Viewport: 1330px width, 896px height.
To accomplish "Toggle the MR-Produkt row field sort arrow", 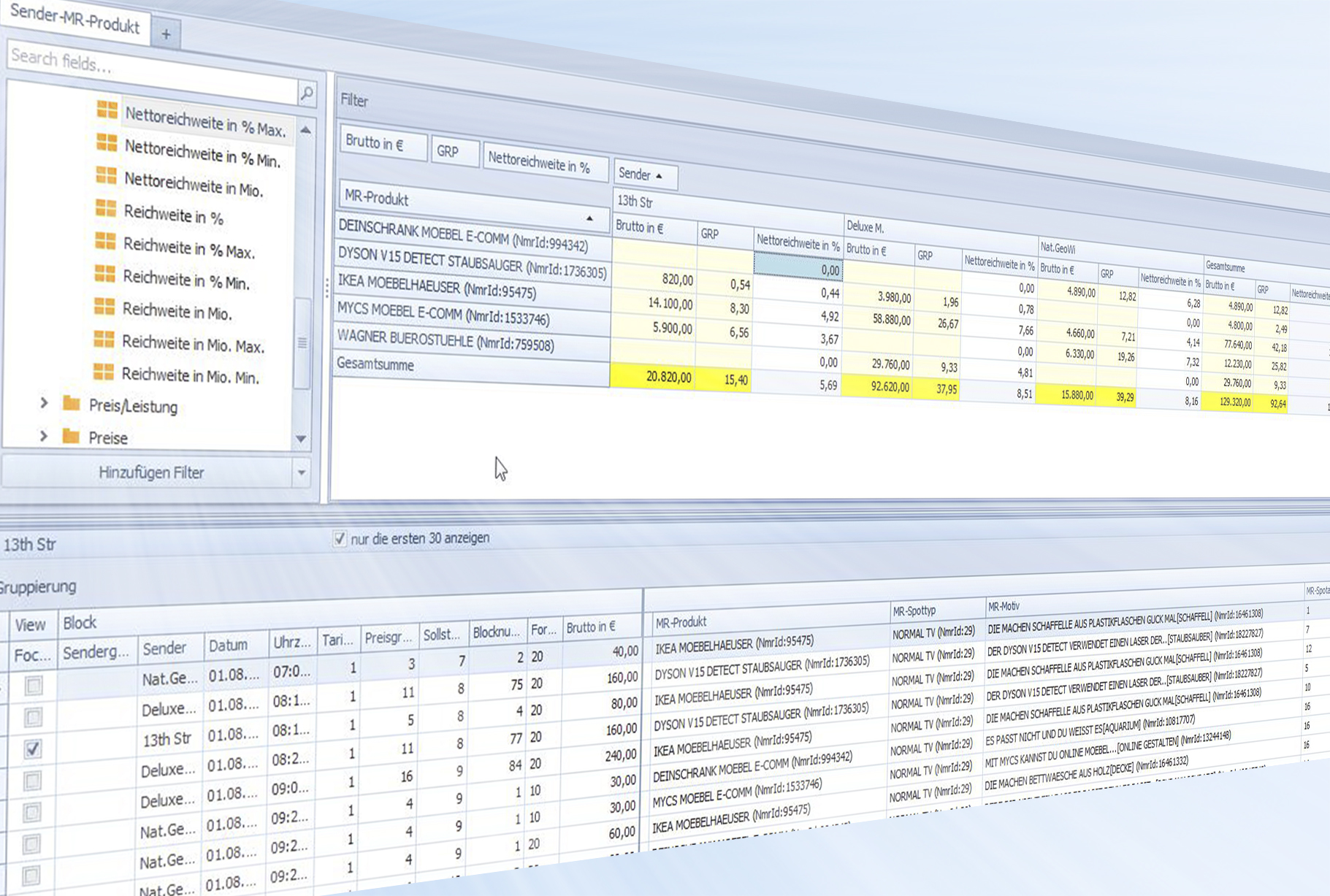I will pos(589,218).
